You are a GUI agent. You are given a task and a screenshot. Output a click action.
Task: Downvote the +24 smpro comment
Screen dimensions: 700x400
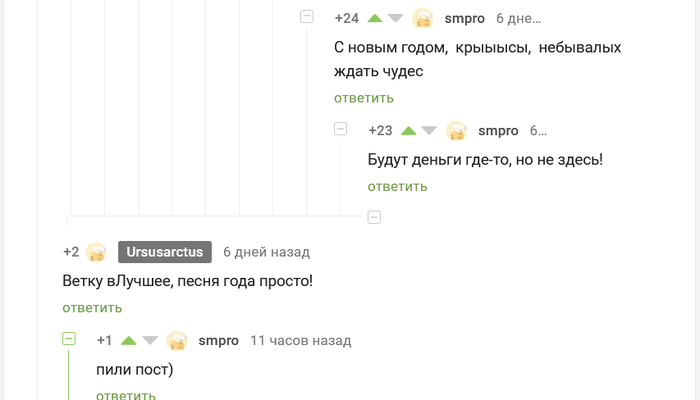tap(396, 18)
